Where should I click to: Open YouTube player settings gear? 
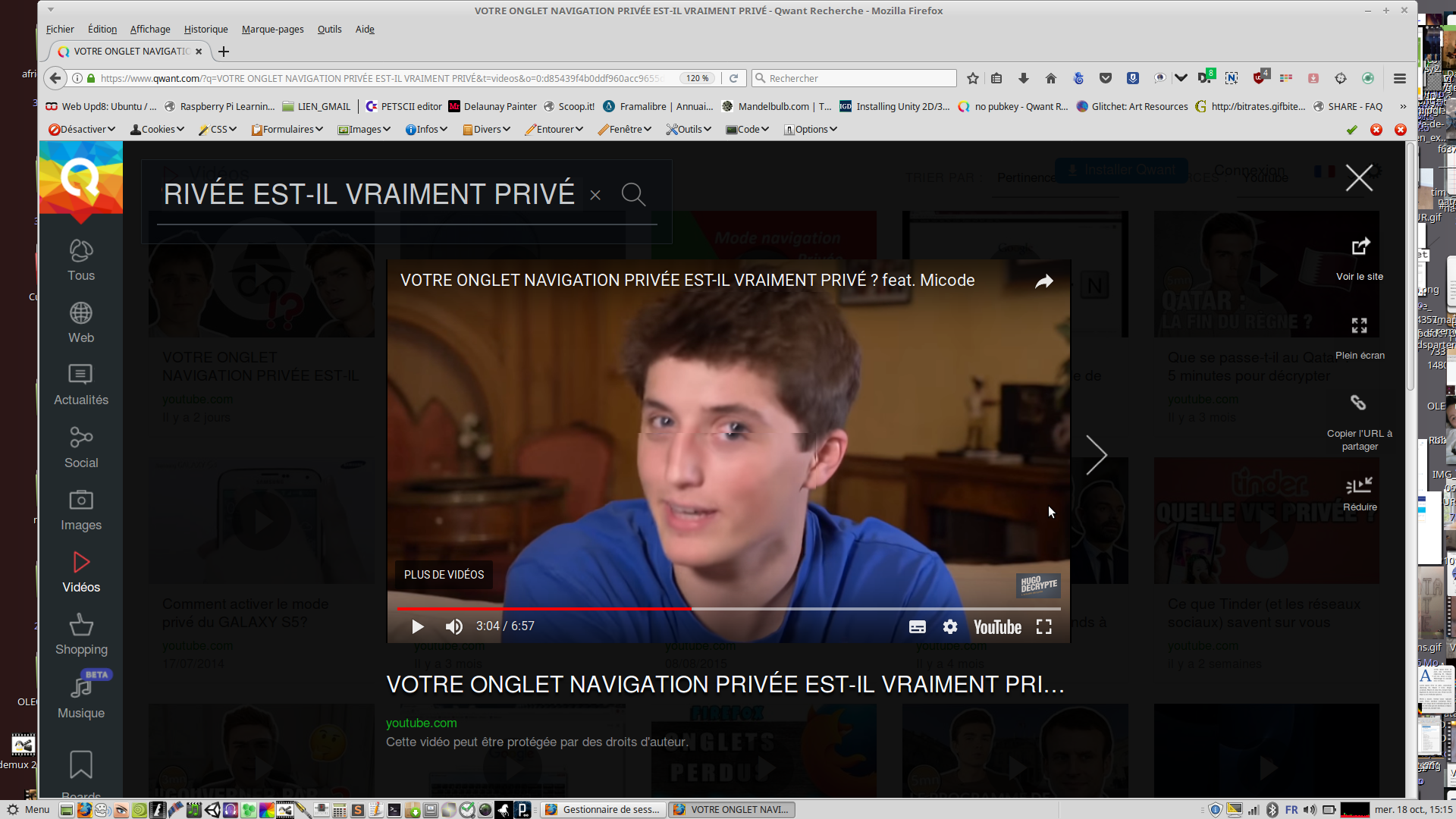pos(950,626)
